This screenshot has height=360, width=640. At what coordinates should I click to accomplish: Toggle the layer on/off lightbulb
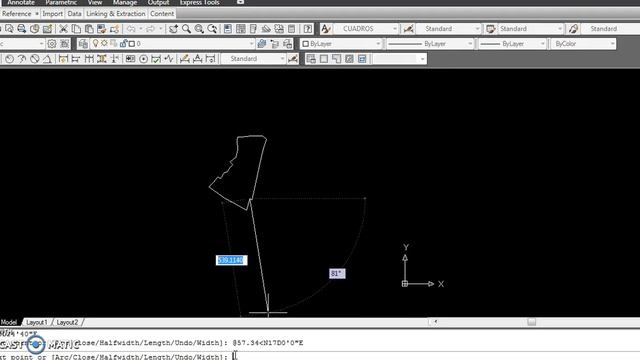coord(96,43)
